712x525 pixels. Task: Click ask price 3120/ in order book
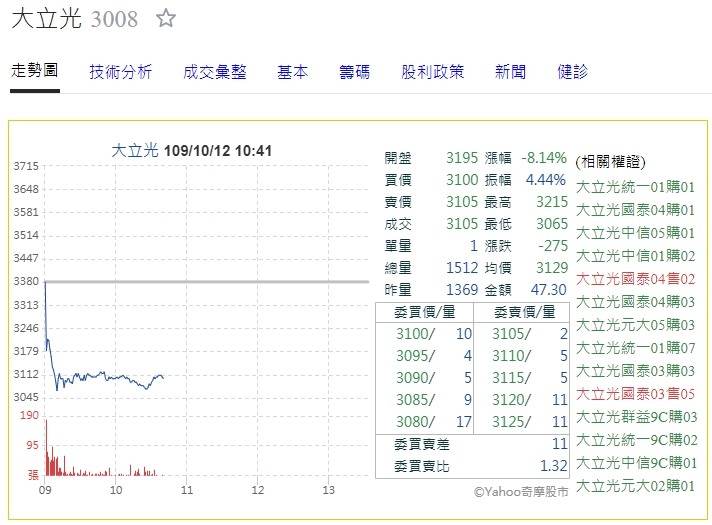click(511, 400)
